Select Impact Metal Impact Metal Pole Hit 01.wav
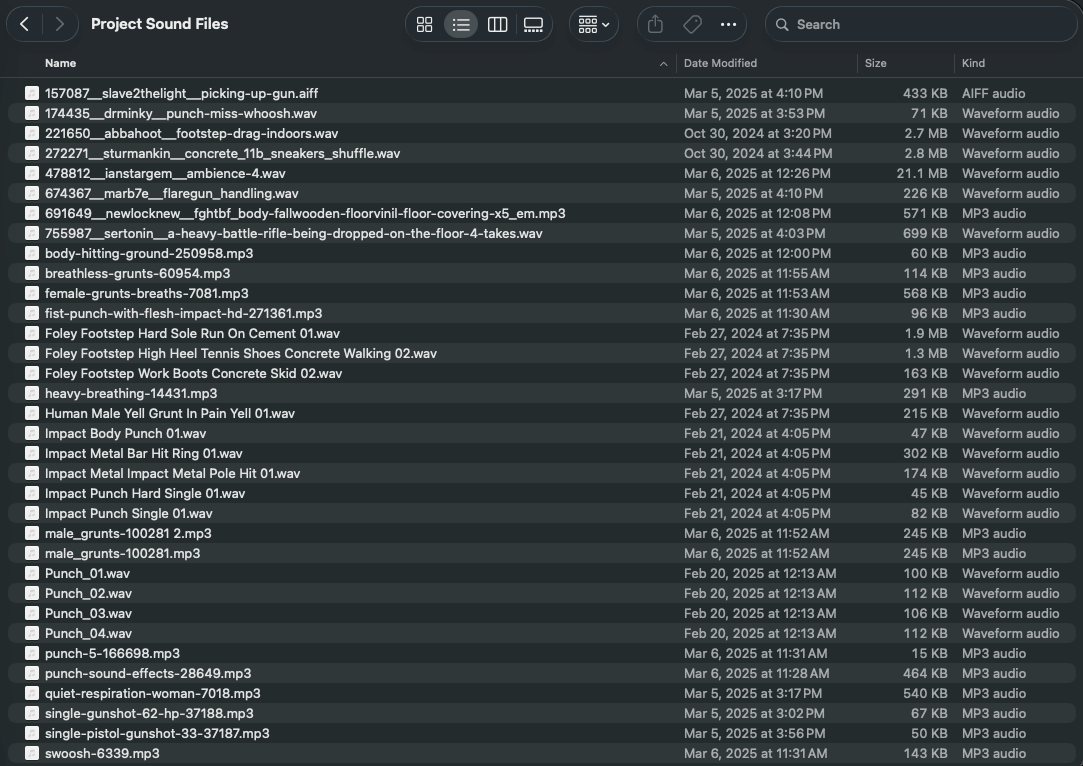Viewport: 1083px width, 766px height. (173, 474)
